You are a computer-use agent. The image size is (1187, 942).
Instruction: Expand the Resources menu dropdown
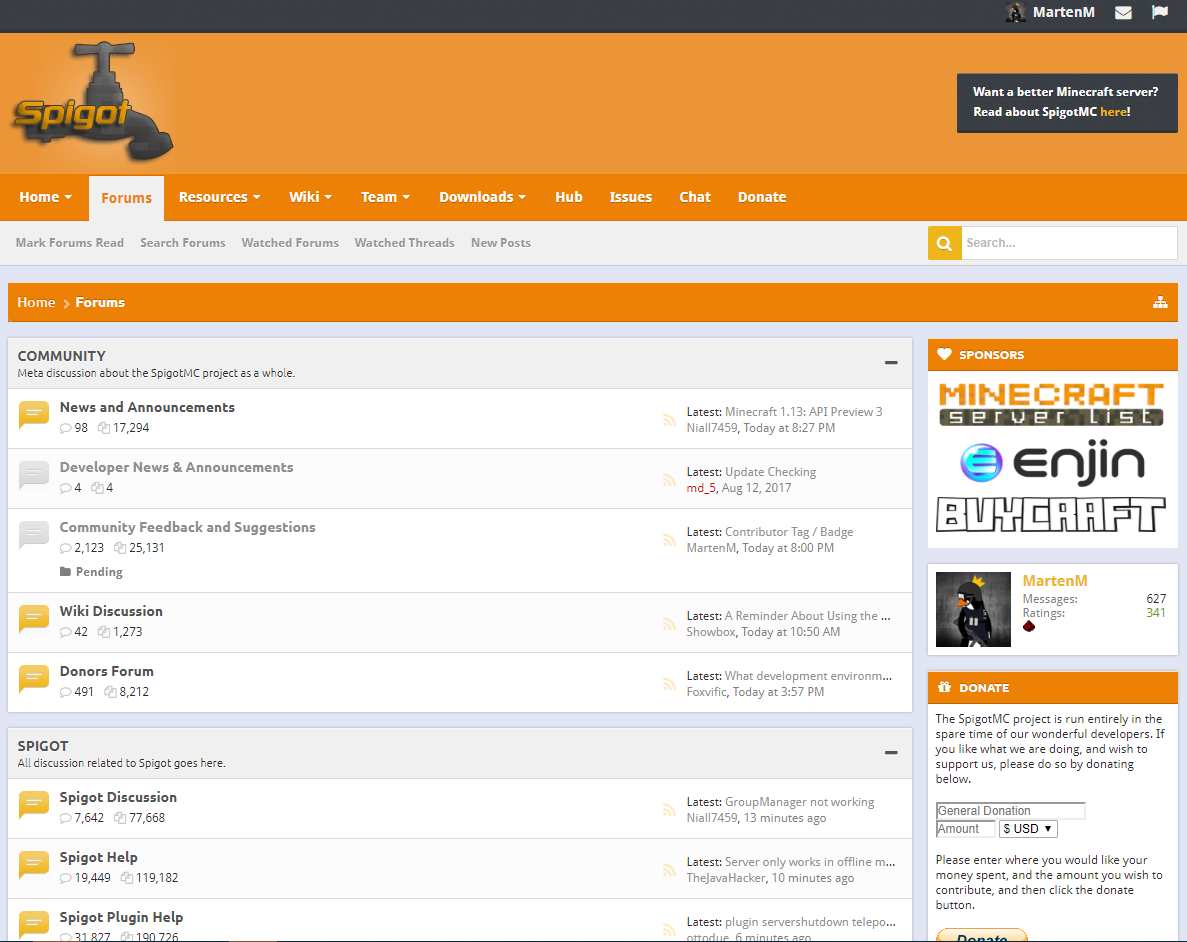click(x=219, y=197)
